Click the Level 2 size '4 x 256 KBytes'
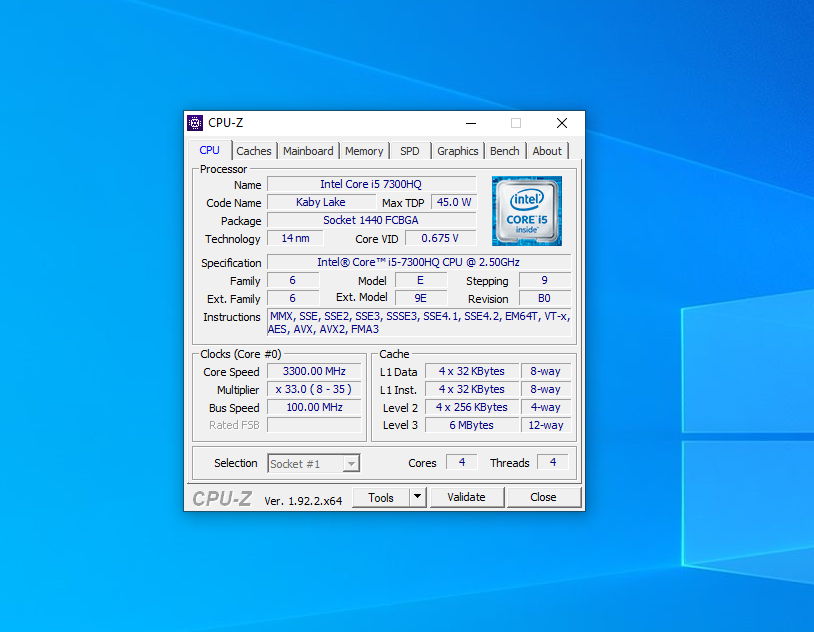The image size is (814, 632). 472,407
